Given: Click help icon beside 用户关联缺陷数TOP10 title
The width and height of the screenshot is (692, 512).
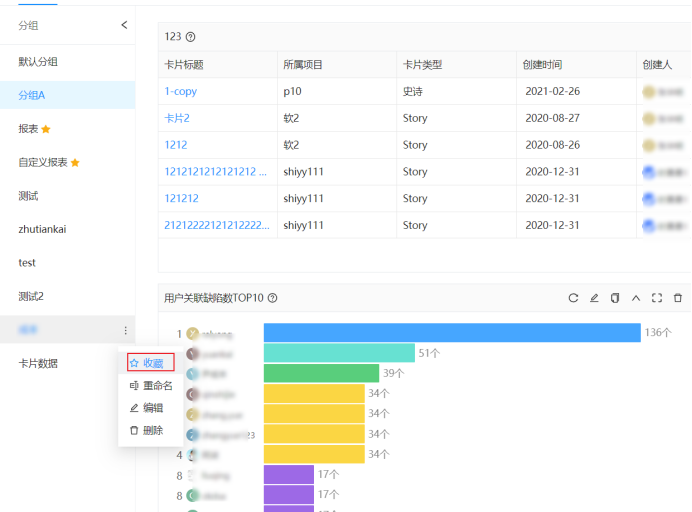Looking at the screenshot, I should pyautogui.click(x=273, y=298).
